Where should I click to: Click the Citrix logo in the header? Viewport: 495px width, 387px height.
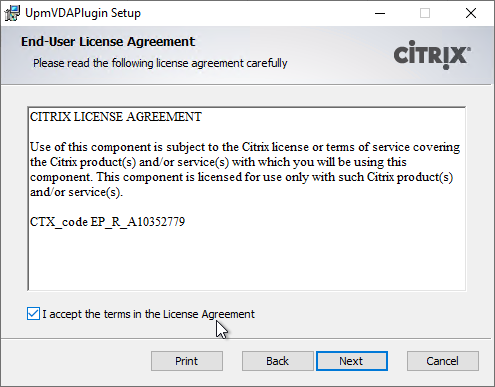pos(432,55)
